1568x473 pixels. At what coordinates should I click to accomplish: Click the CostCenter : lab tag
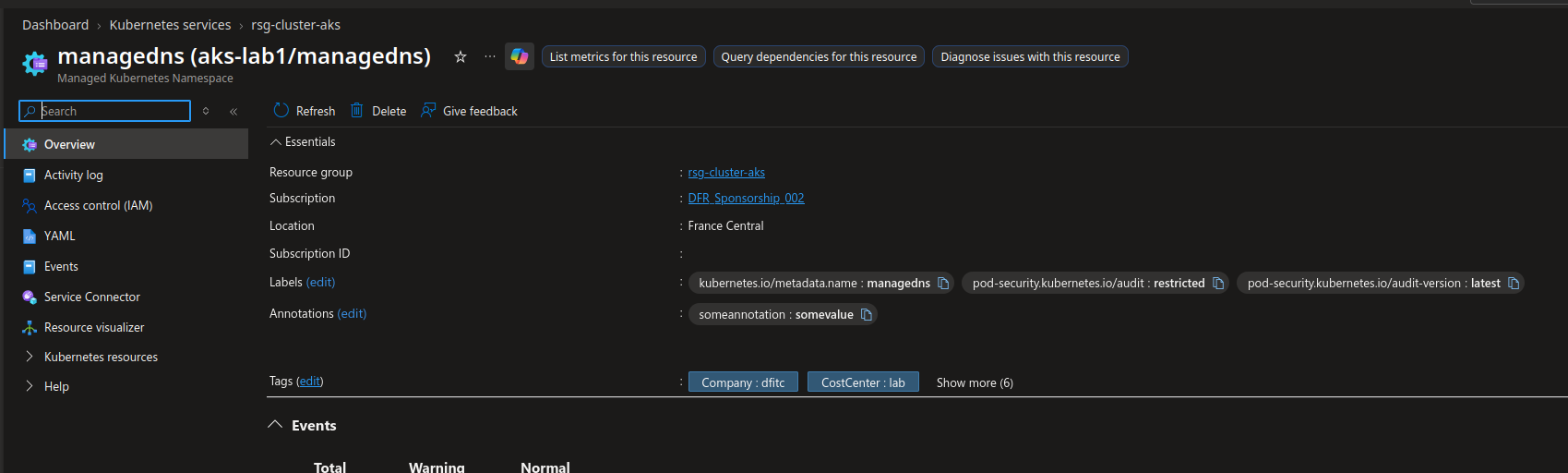pos(863,382)
